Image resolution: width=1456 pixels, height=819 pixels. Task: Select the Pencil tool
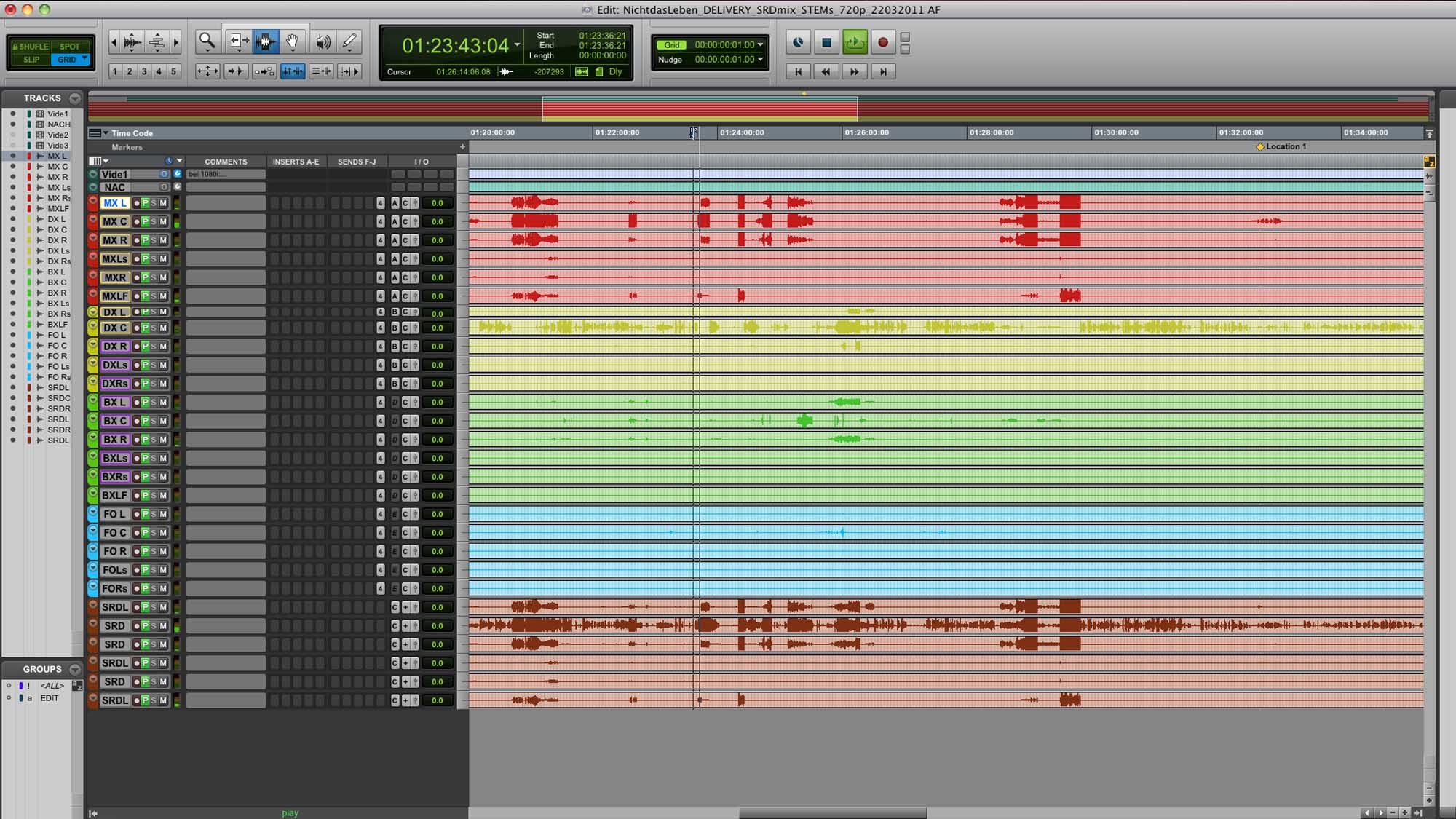click(x=349, y=41)
